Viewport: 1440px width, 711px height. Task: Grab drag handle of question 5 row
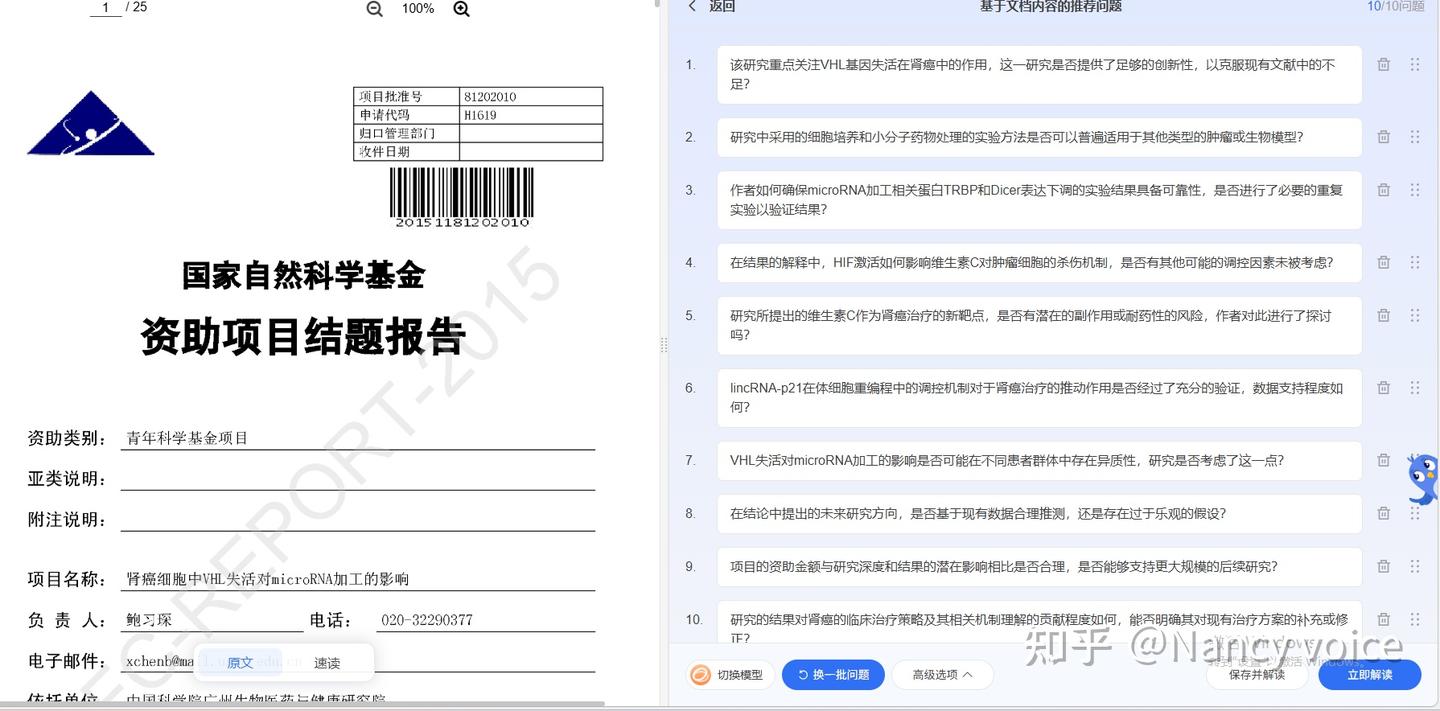pyautogui.click(x=1415, y=315)
